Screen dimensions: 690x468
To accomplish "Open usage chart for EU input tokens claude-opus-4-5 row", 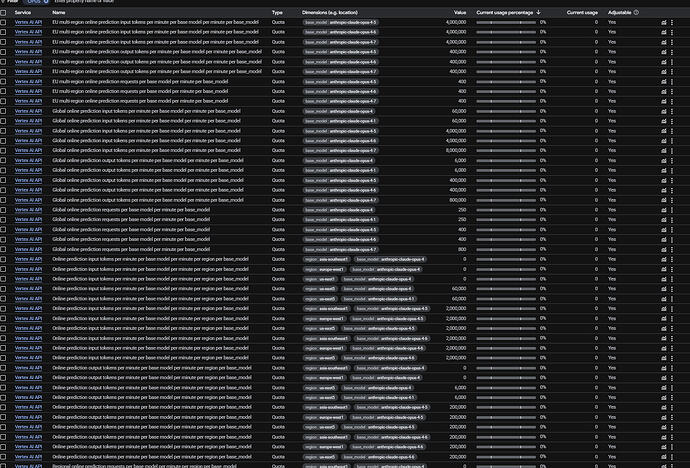I will (x=664, y=22).
